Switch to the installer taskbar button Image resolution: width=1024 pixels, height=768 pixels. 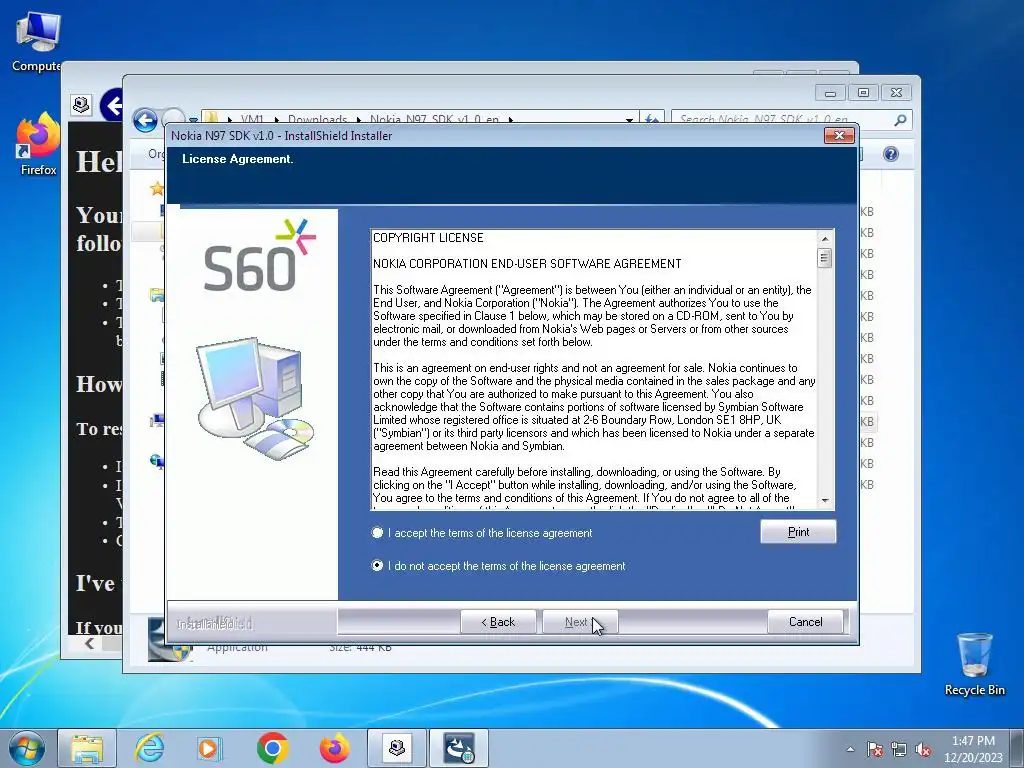point(459,748)
